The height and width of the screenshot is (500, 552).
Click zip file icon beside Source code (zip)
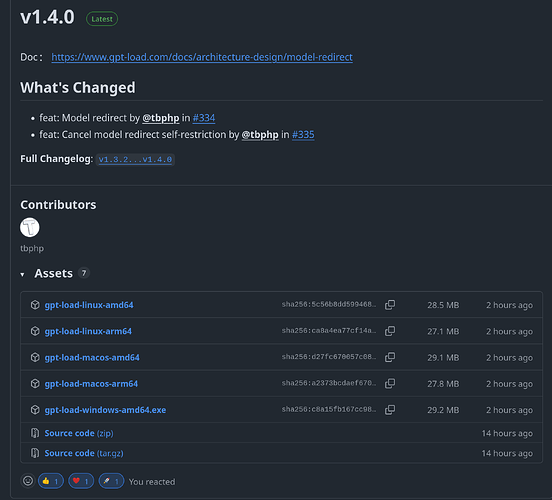35,433
